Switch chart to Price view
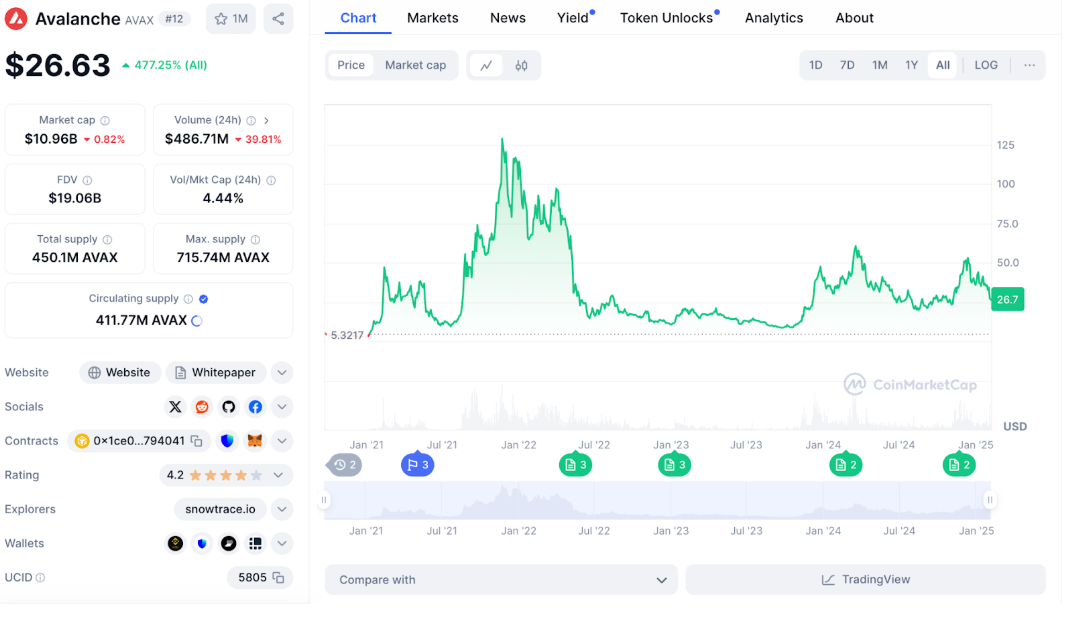This screenshot has width=1072, height=622. point(351,66)
